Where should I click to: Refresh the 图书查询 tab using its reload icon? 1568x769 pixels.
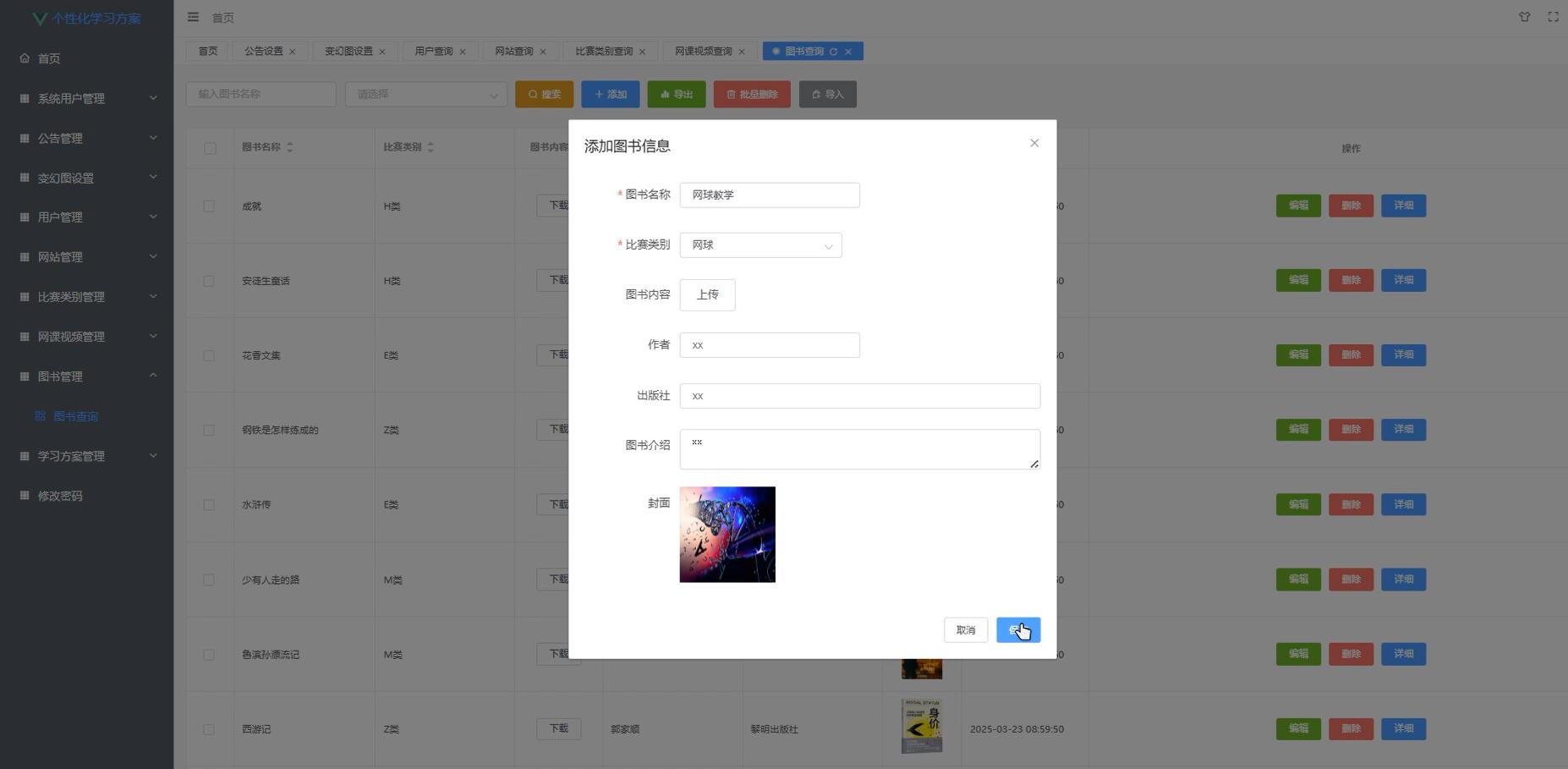pyautogui.click(x=835, y=51)
